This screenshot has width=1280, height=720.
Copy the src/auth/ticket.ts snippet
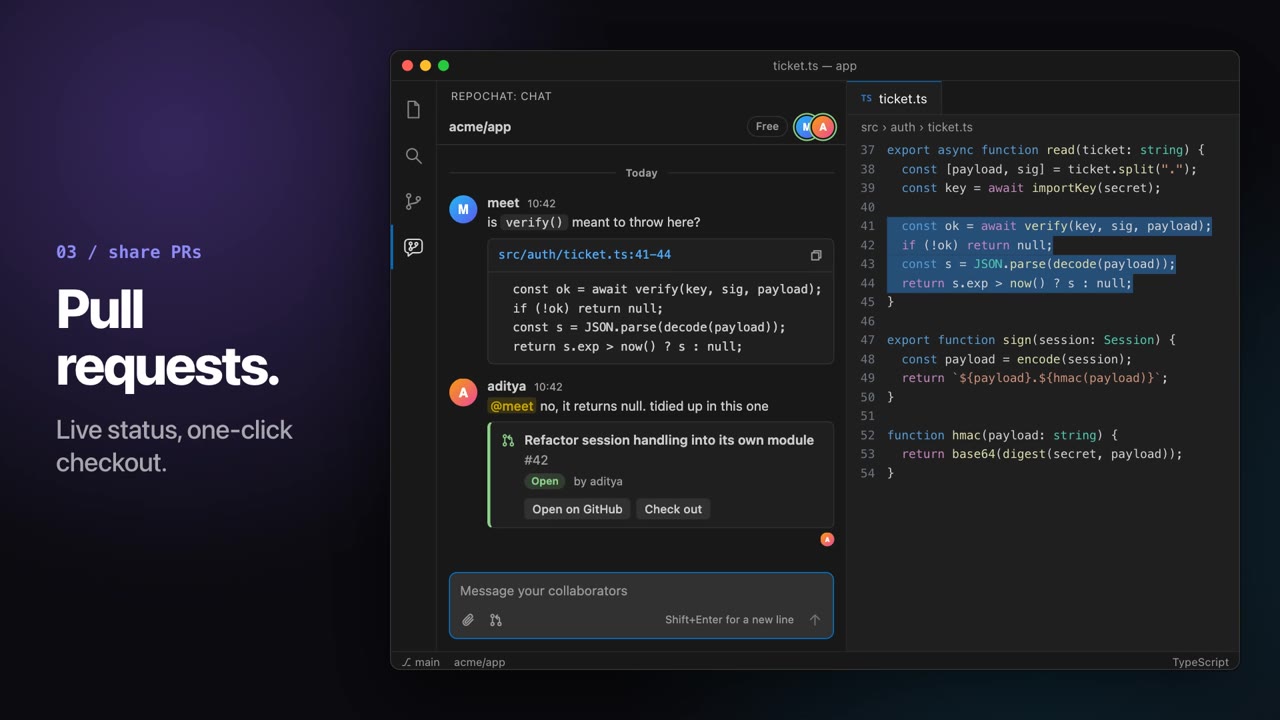pyautogui.click(x=816, y=255)
